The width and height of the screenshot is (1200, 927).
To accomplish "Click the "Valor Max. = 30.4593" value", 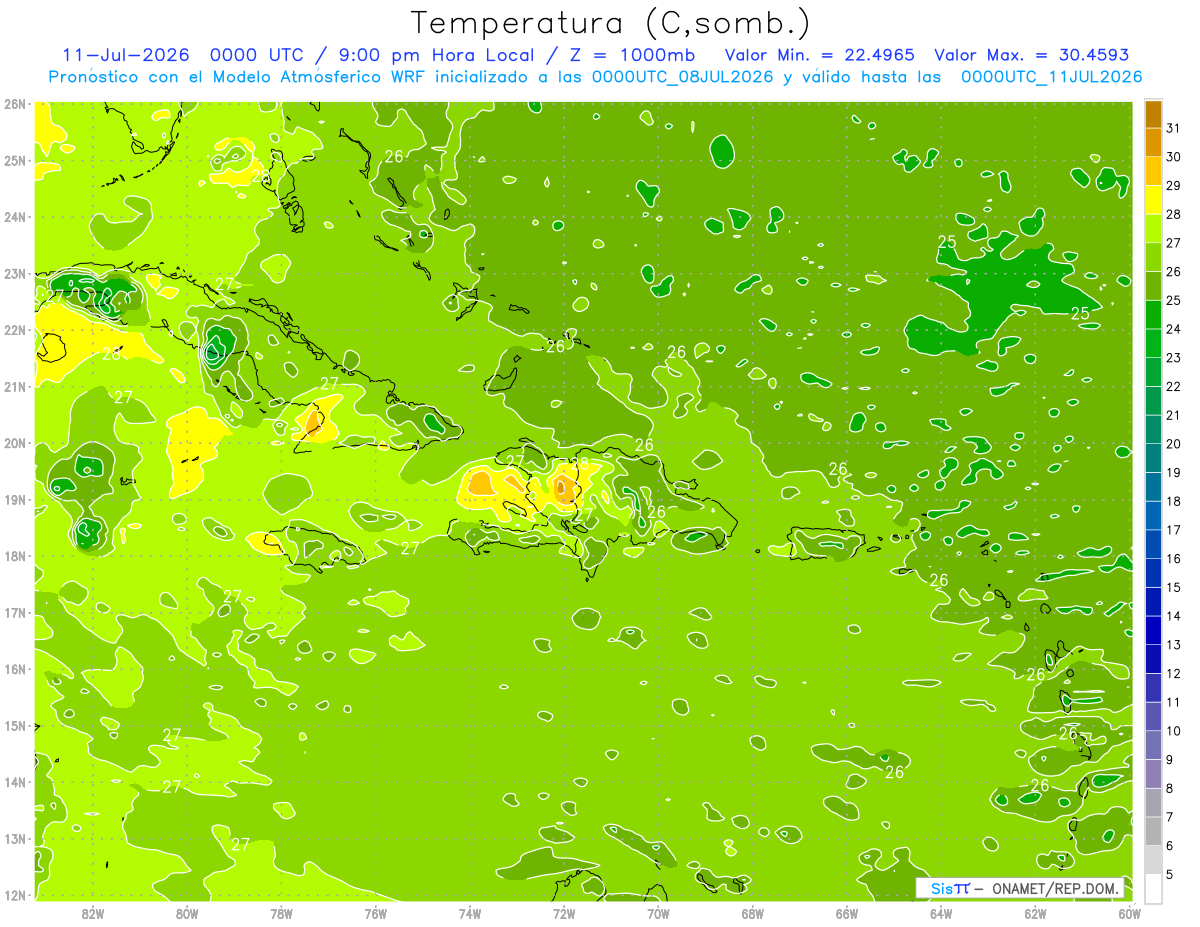I will coord(1032,55).
